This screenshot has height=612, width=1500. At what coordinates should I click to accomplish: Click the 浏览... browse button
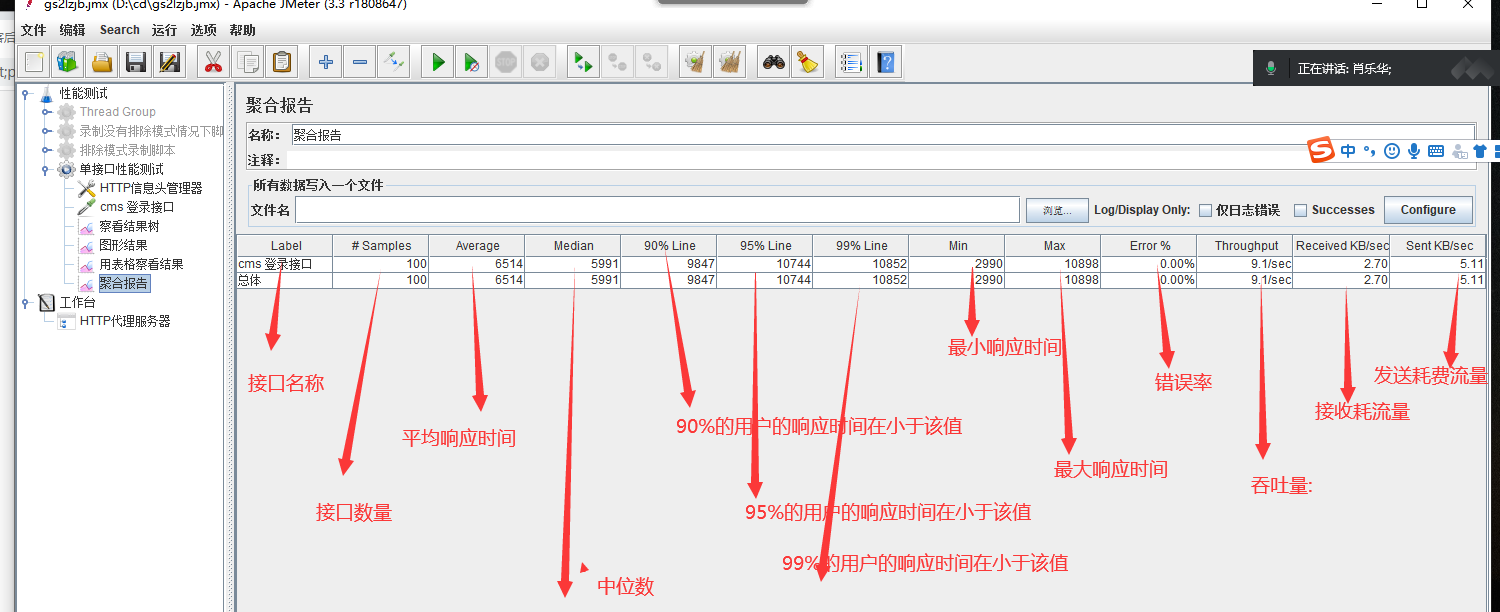pos(1056,210)
